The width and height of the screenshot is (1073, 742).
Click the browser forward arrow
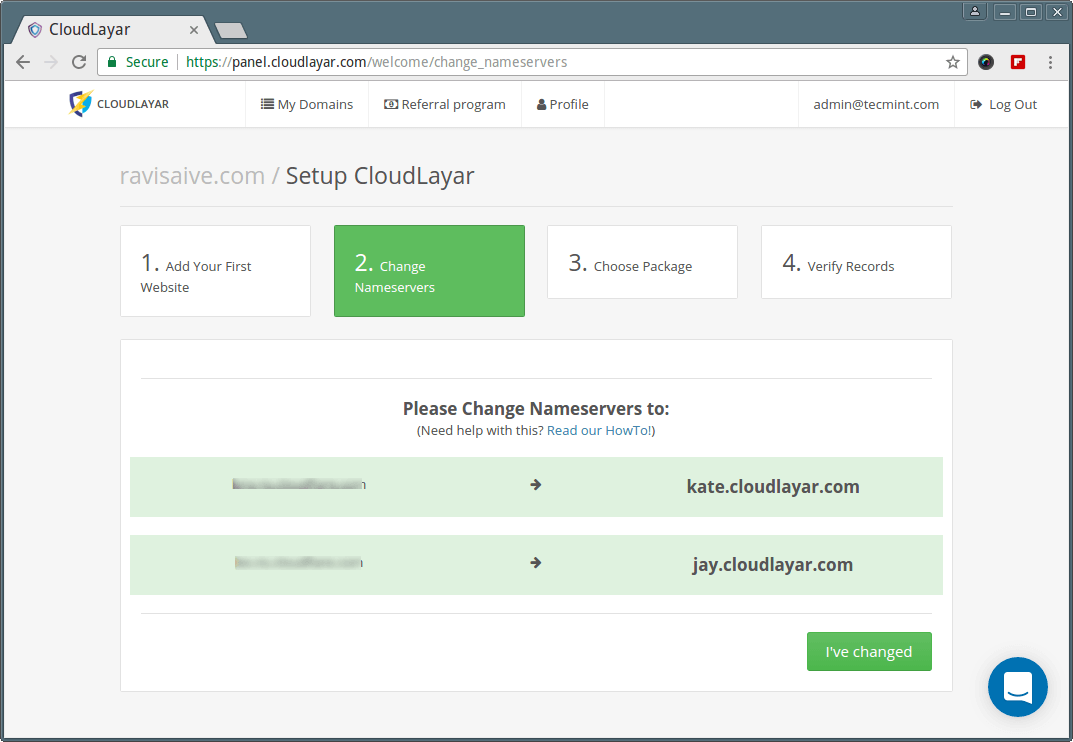tap(51, 62)
